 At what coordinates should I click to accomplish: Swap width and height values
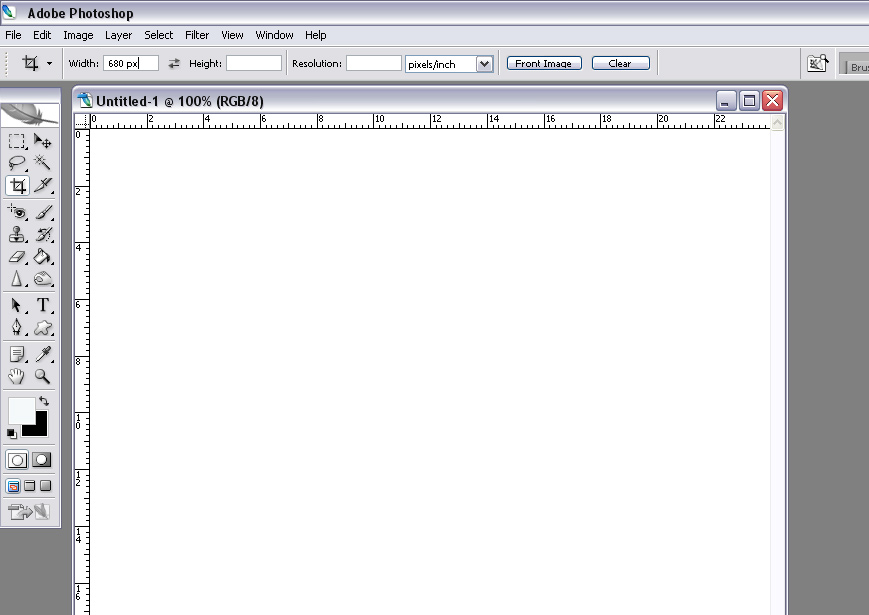(x=174, y=63)
